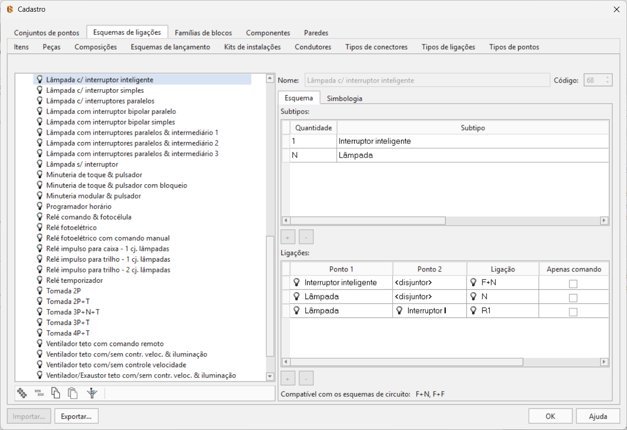Confirm with the OK button

pyautogui.click(x=550, y=416)
